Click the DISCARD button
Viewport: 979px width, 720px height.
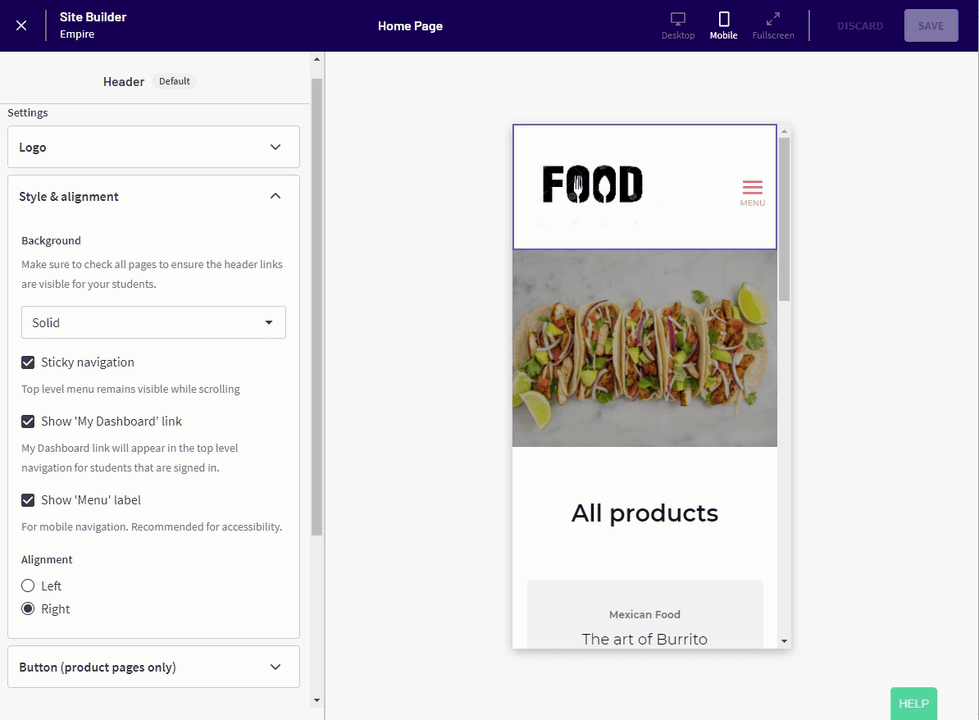point(860,26)
